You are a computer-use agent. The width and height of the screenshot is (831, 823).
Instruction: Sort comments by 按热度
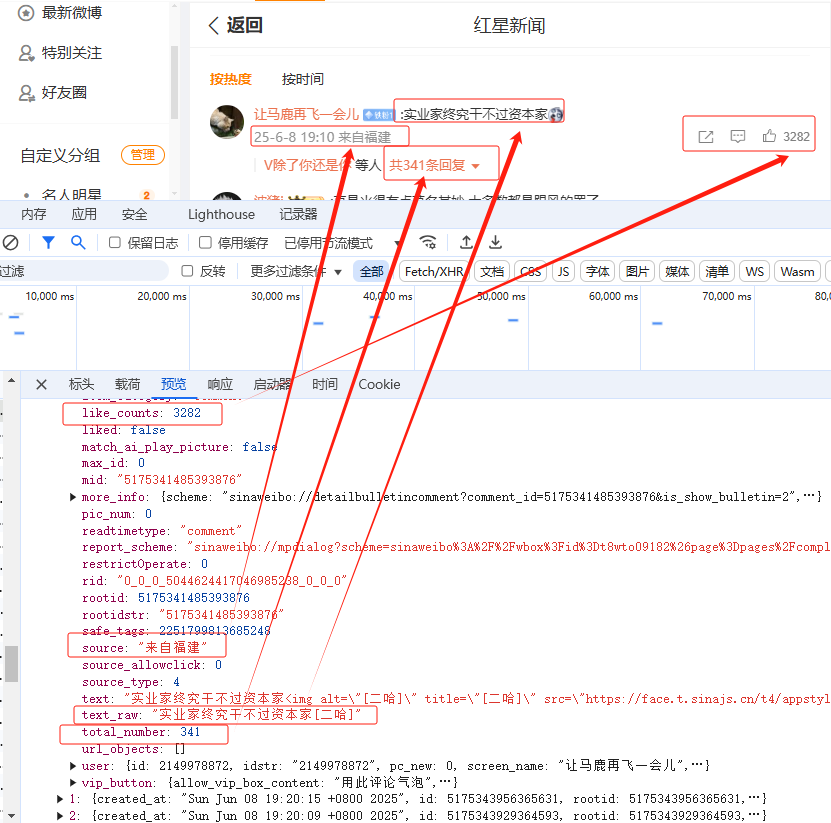coord(231,79)
